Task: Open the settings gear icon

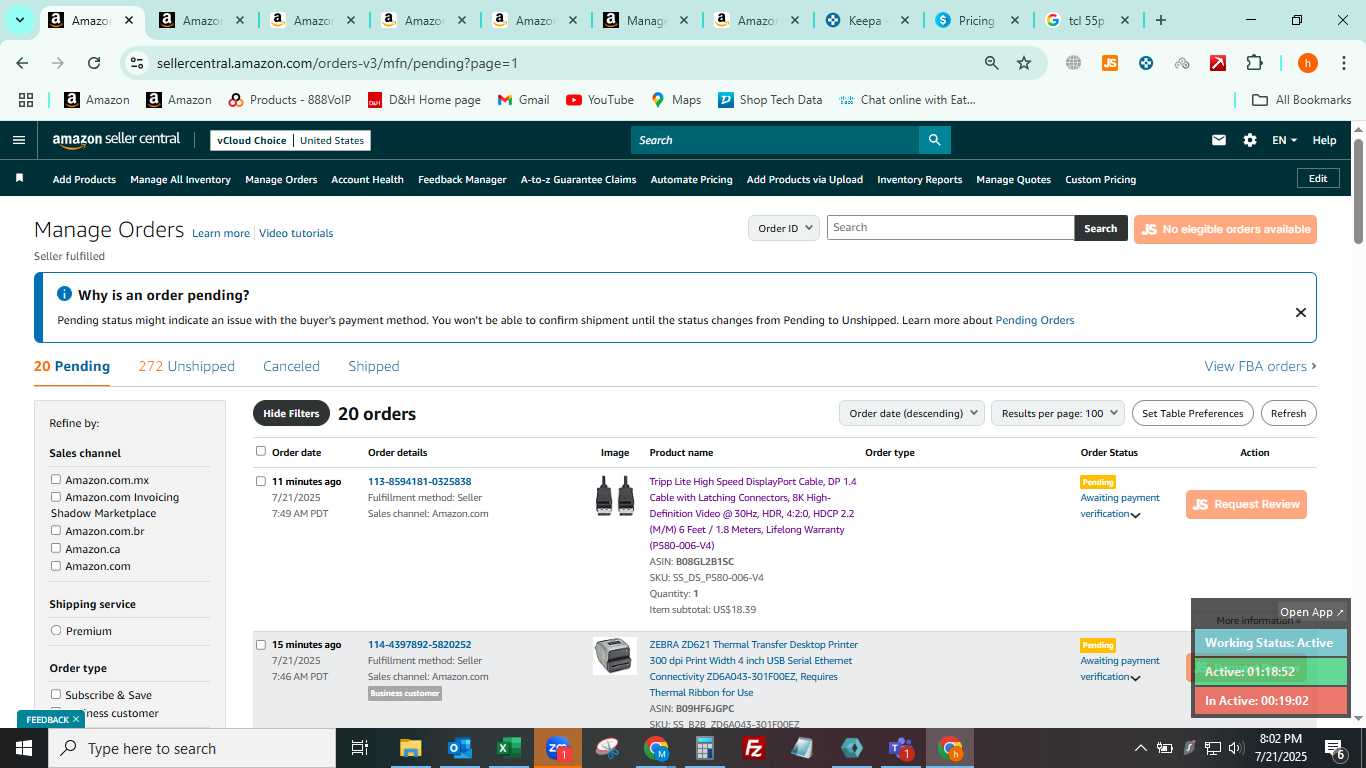Action: [x=1250, y=140]
